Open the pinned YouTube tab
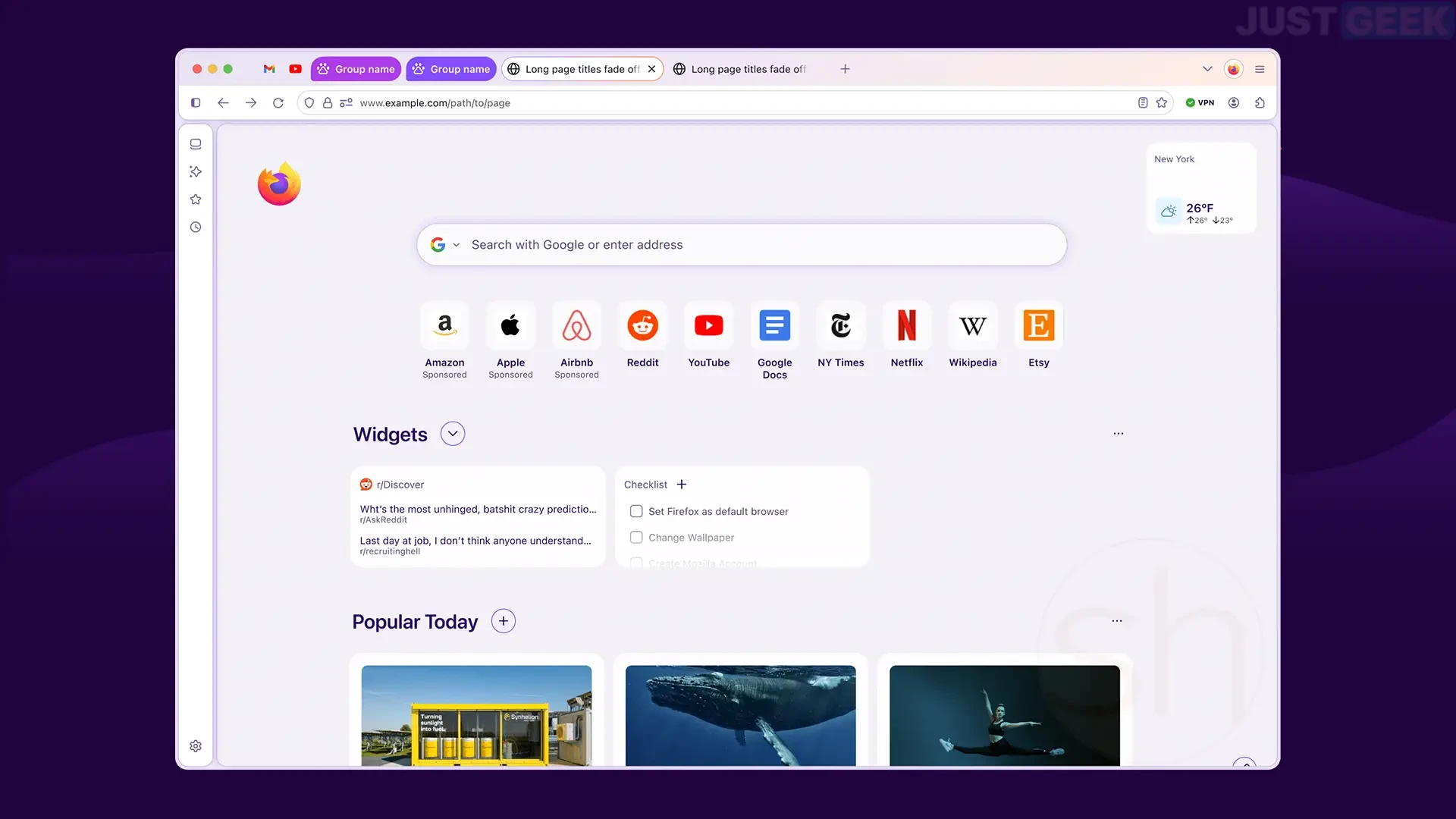 296,69
